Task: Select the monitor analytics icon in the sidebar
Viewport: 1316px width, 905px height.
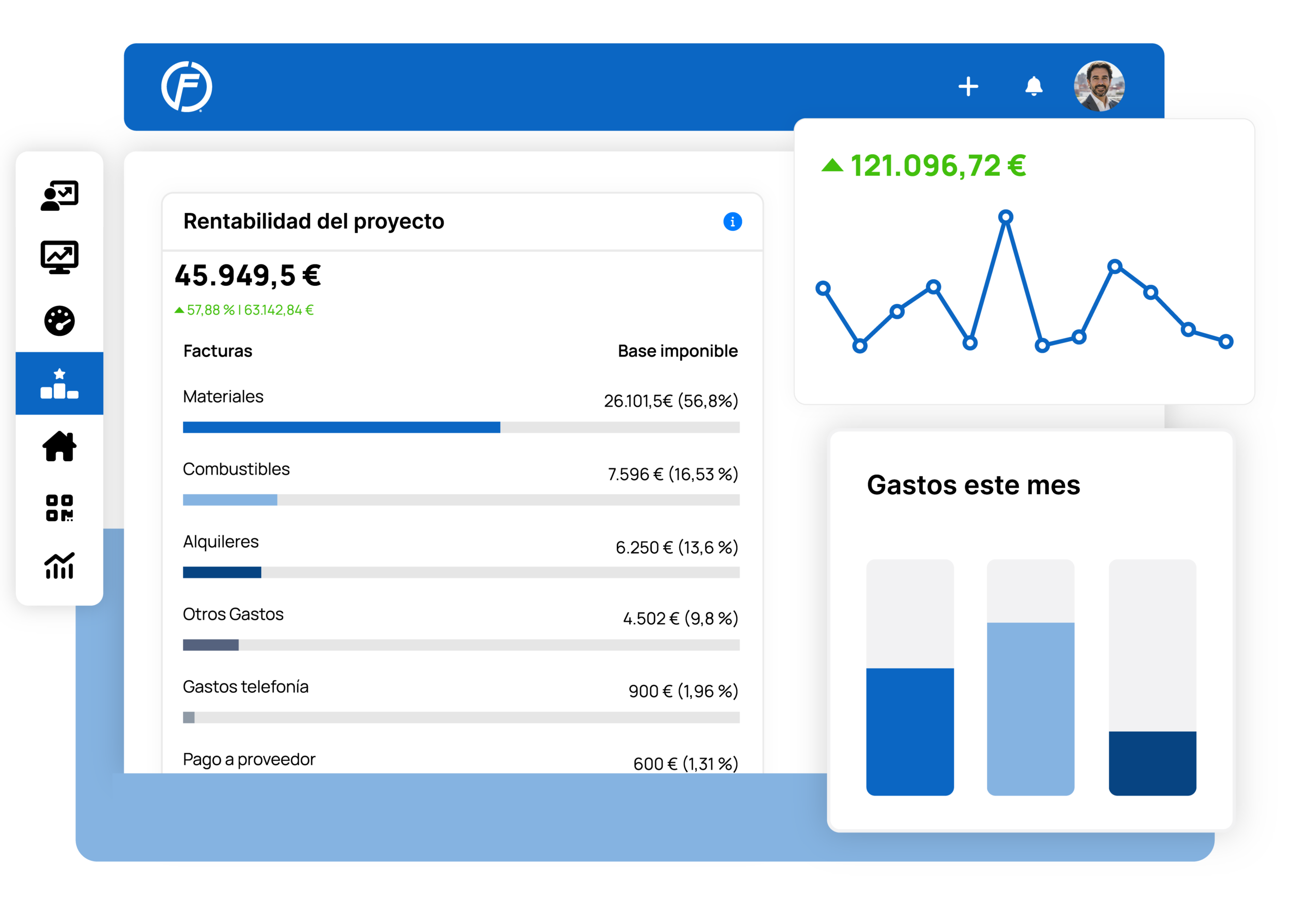Action: [x=60, y=257]
